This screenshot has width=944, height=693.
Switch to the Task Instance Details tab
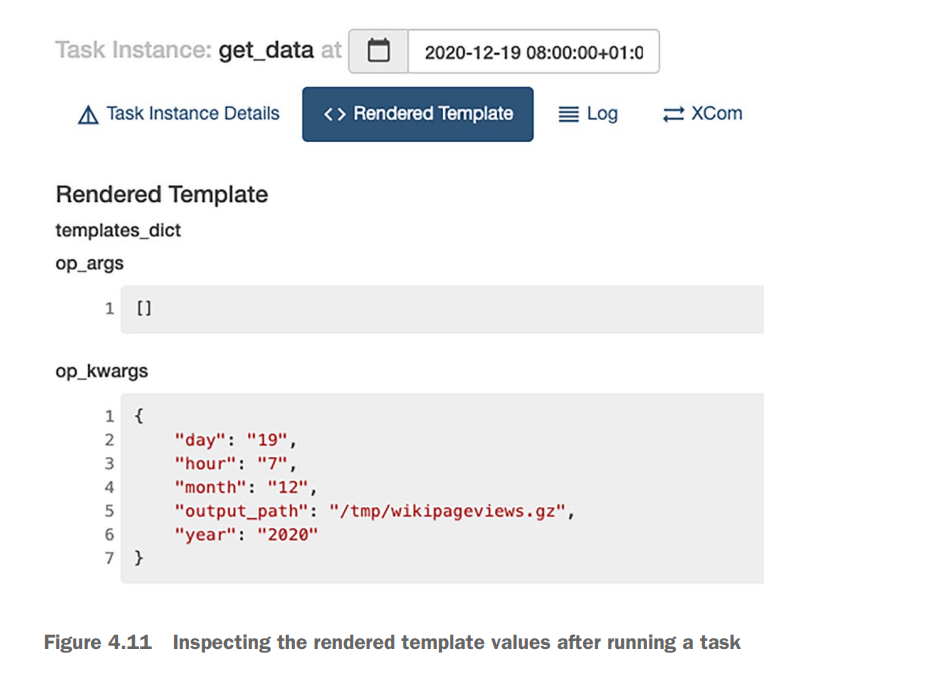[192, 114]
